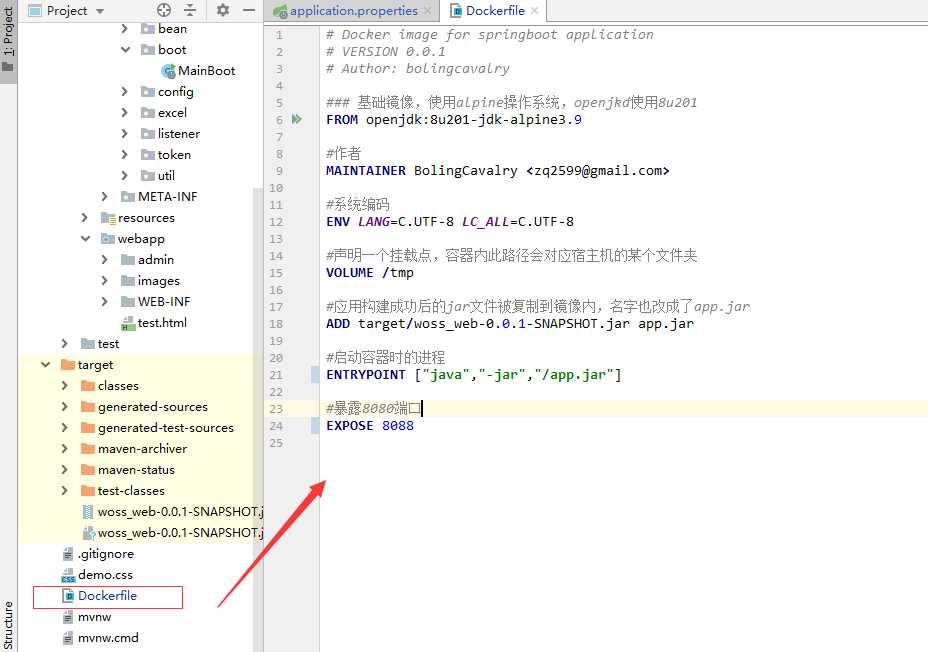Viewport: 928px width, 652px height.
Task: Click the Dockerfile tab icon
Action: tap(456, 11)
